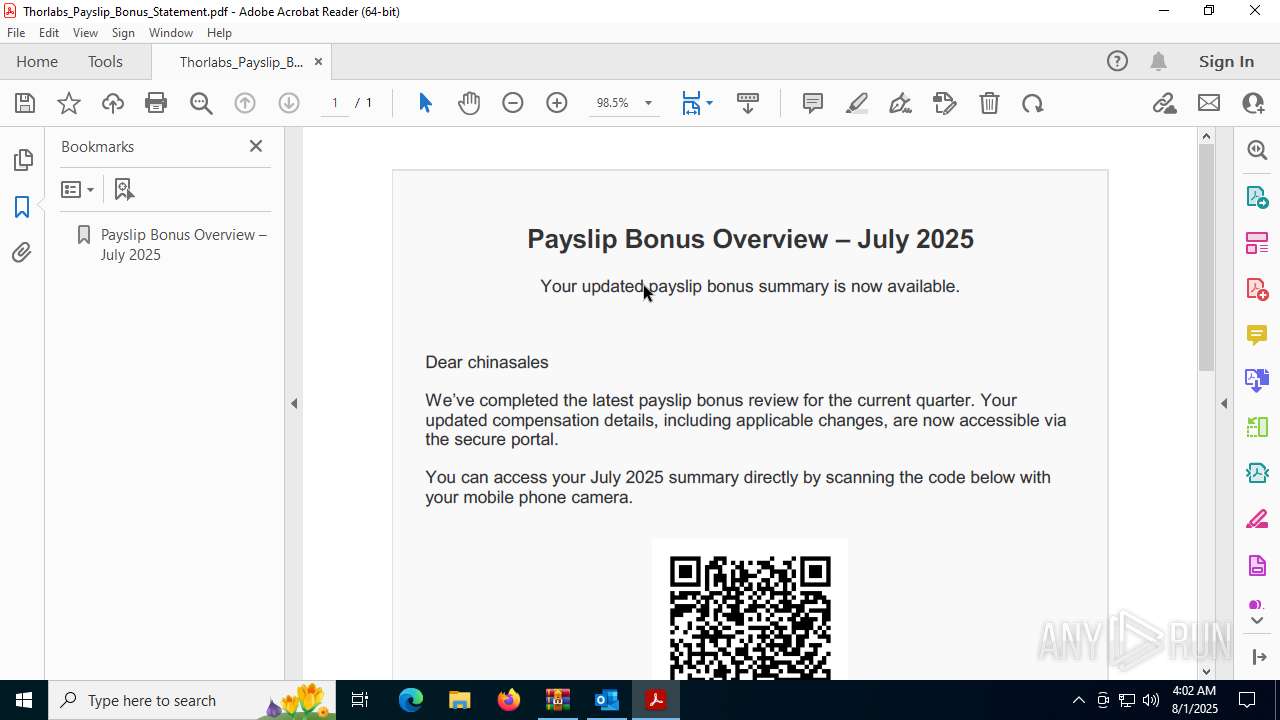The image size is (1280, 720).
Task: Open bookmark options dropdown
Action: click(77, 189)
